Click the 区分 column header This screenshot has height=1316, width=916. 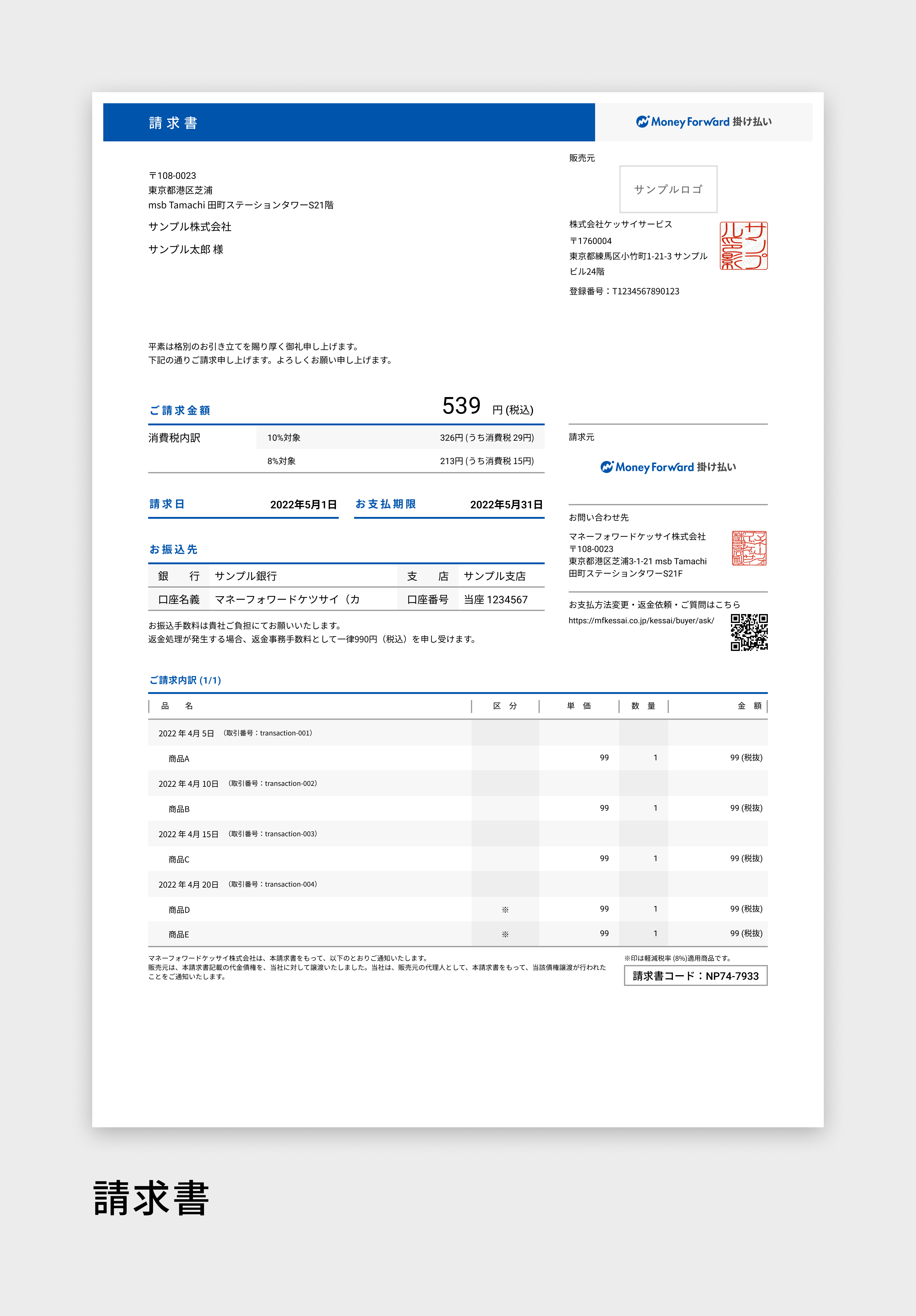(x=505, y=706)
